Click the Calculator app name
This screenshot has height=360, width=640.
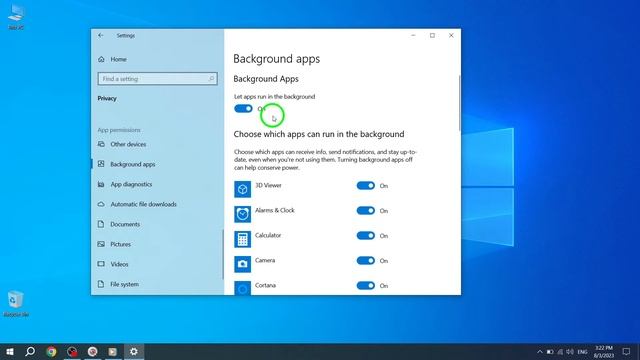click(268, 235)
